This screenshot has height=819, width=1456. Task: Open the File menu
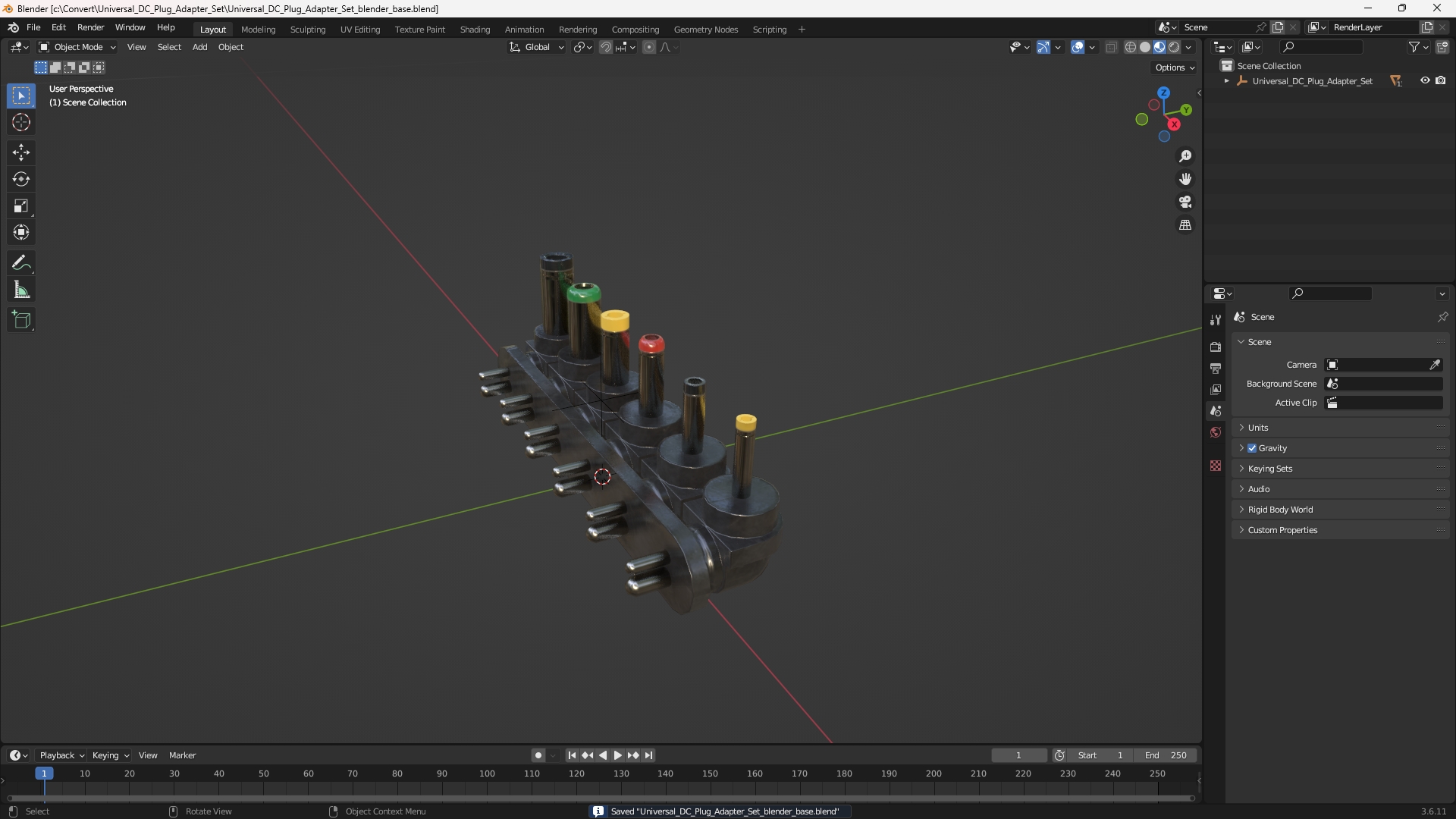tap(33, 27)
